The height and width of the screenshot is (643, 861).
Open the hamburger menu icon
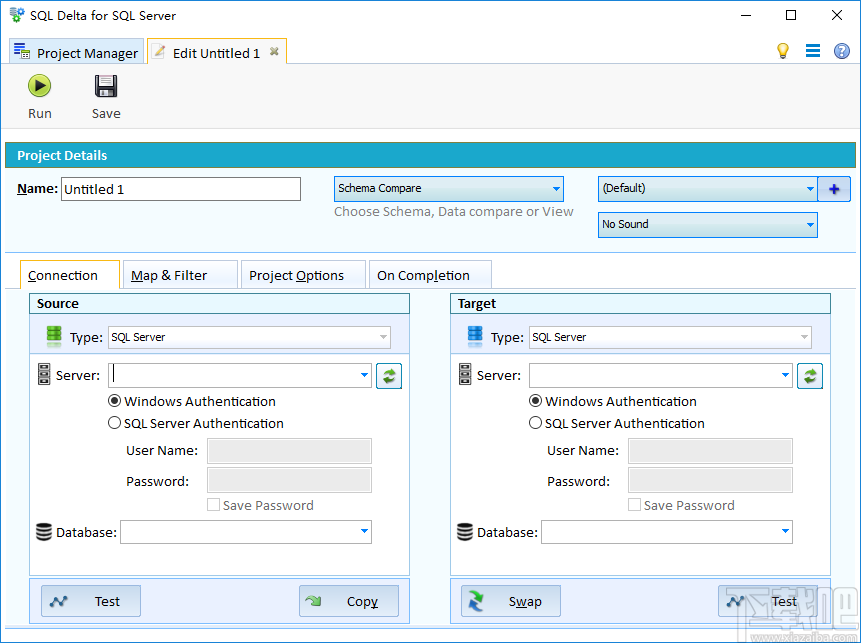(x=813, y=50)
